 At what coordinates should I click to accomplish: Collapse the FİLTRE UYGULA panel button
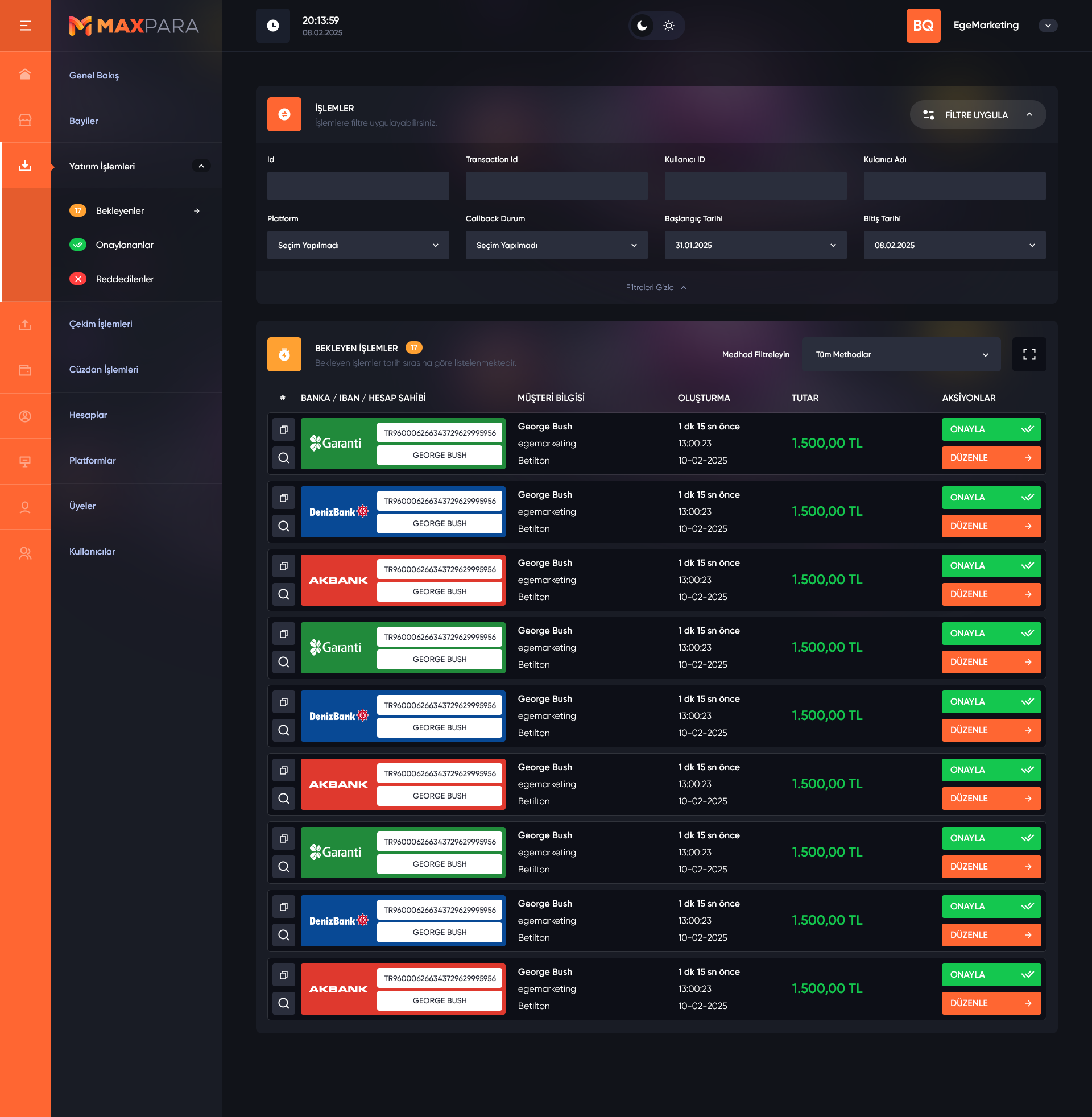click(x=977, y=115)
